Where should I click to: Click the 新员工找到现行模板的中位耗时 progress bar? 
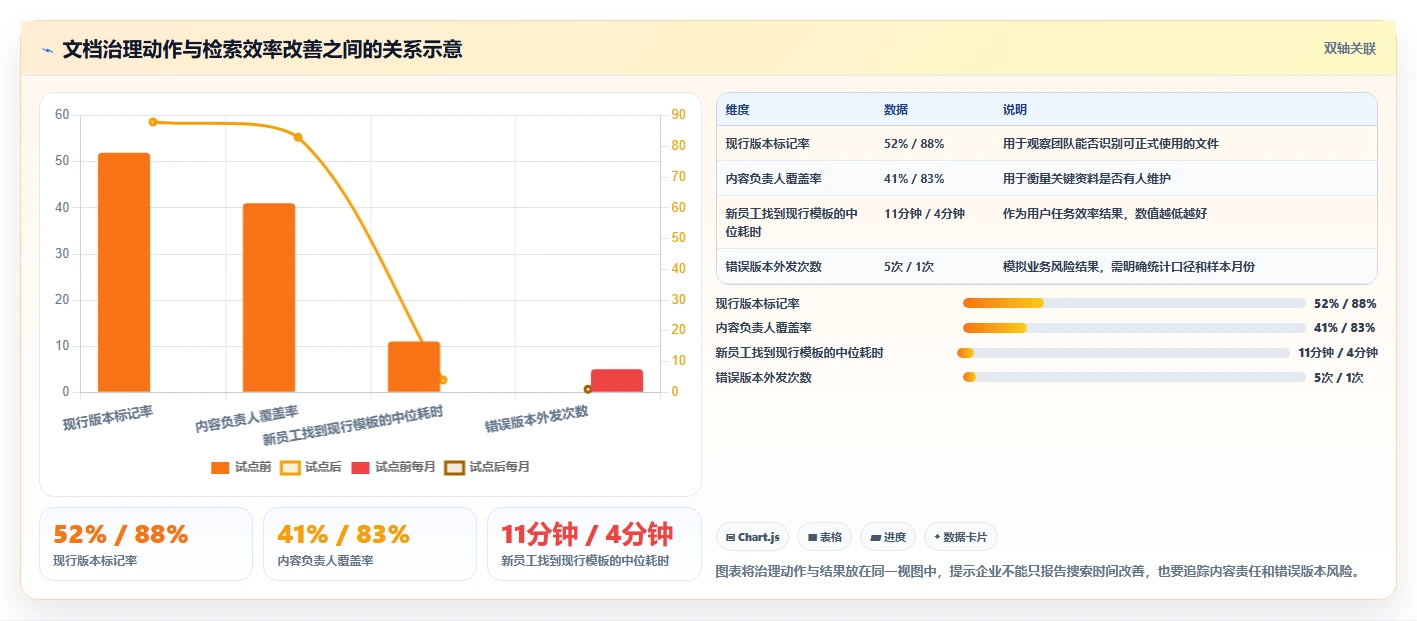pos(1123,353)
